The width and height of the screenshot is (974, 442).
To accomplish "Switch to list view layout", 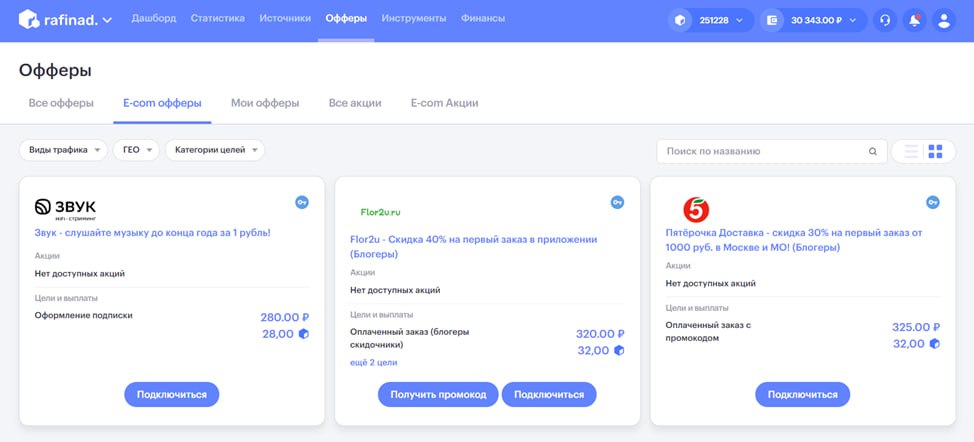I will coord(911,151).
